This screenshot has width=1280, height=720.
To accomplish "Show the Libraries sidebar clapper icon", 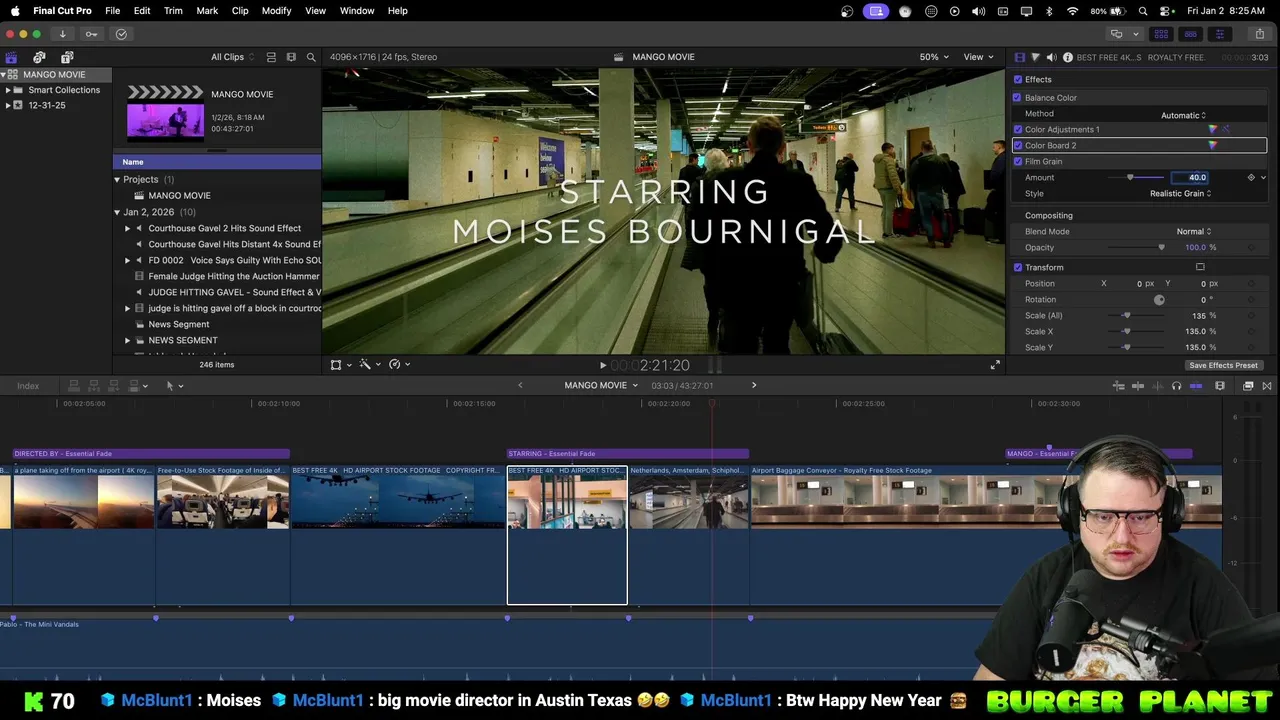I will (x=11, y=57).
